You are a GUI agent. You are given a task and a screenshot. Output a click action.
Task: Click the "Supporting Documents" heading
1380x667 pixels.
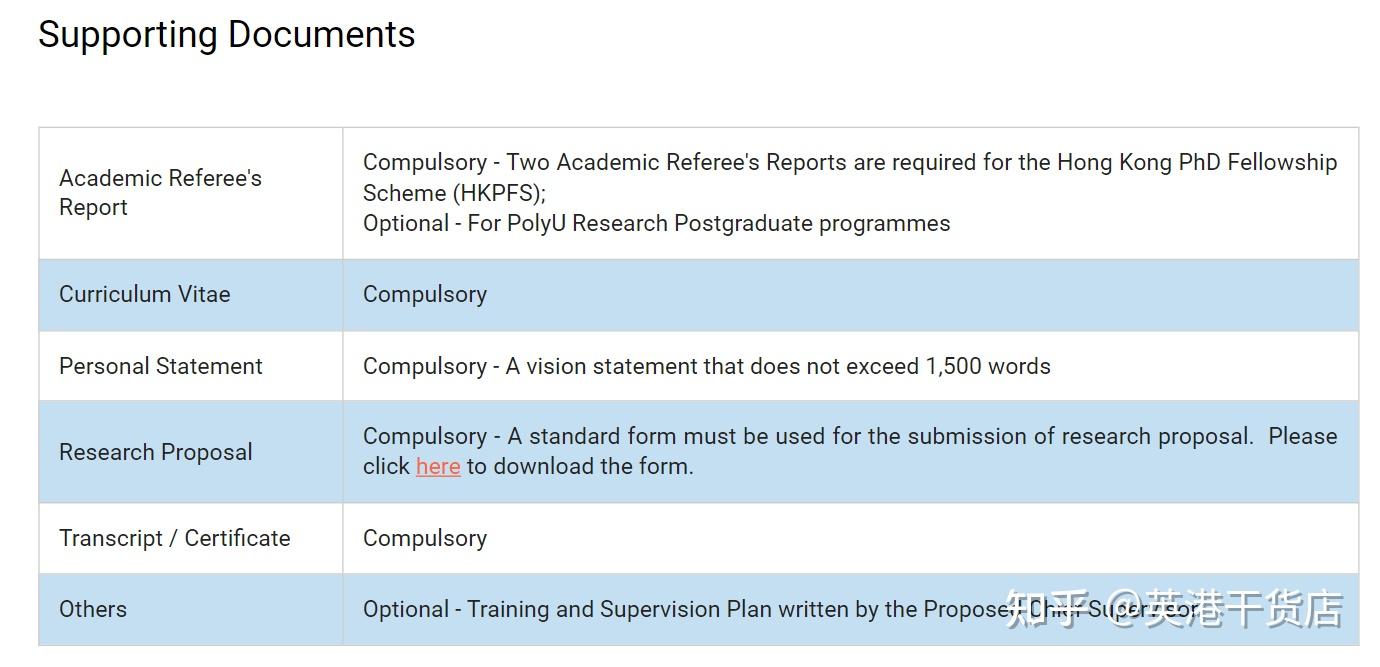tap(227, 35)
